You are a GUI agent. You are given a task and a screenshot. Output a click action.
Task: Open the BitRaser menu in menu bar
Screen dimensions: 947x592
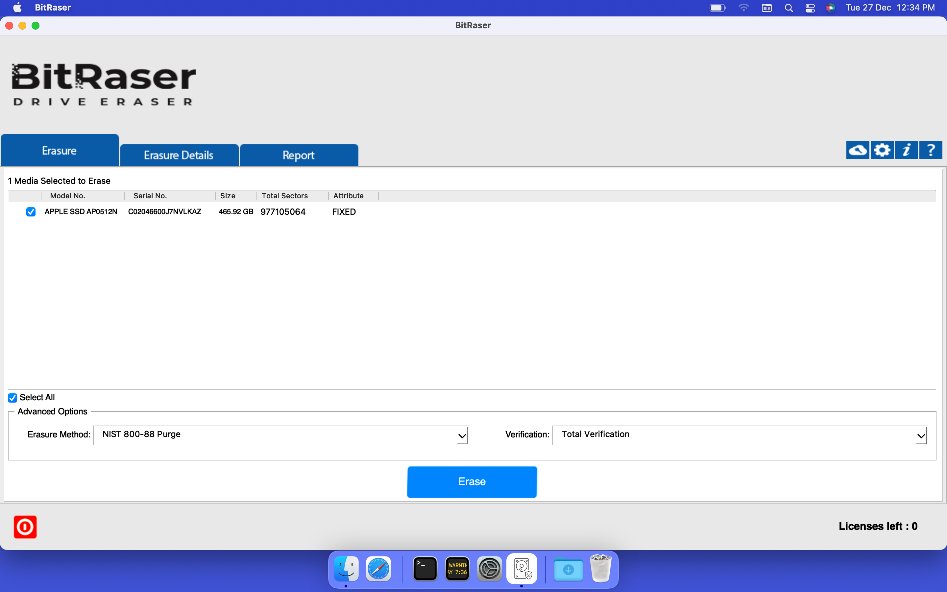[53, 7]
